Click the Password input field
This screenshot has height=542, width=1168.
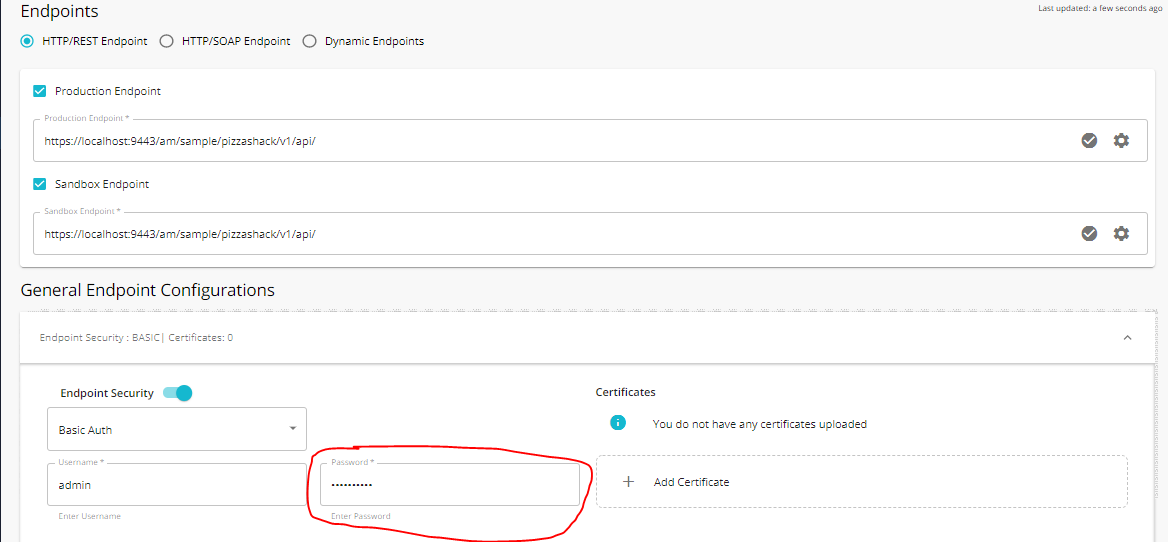[450, 485]
